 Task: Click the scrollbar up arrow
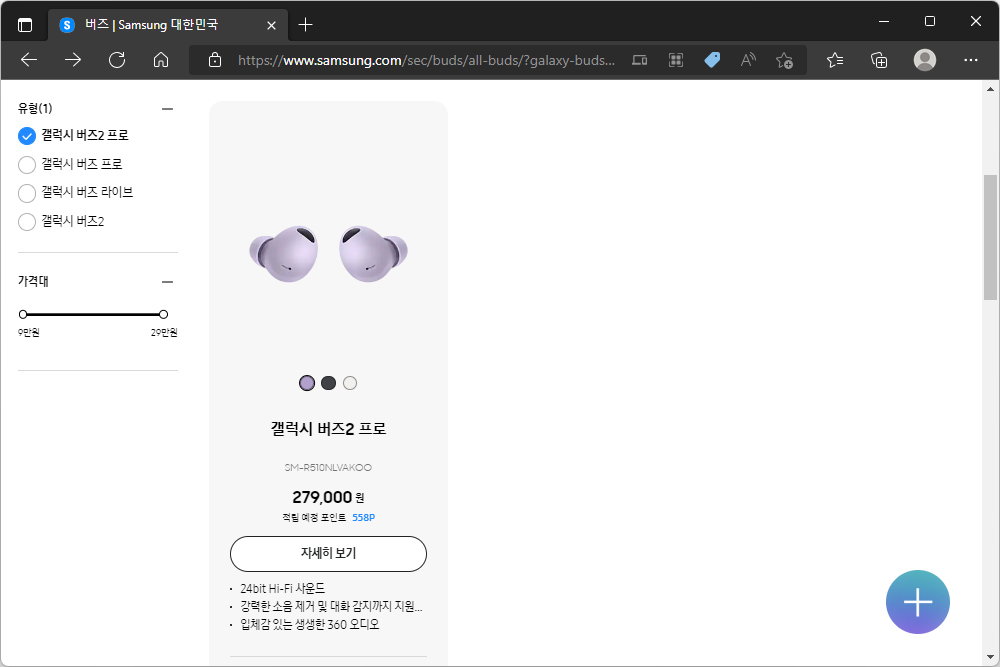[x=990, y=89]
